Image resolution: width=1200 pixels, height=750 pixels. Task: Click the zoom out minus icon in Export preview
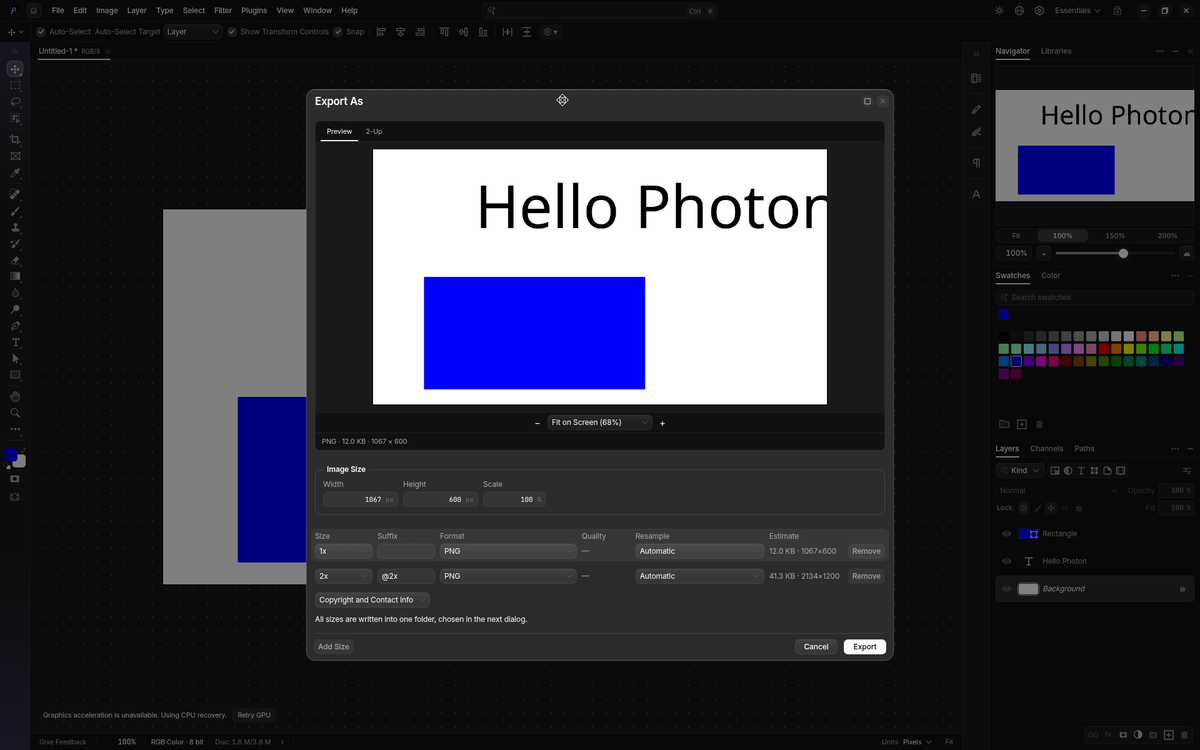pyautogui.click(x=538, y=423)
